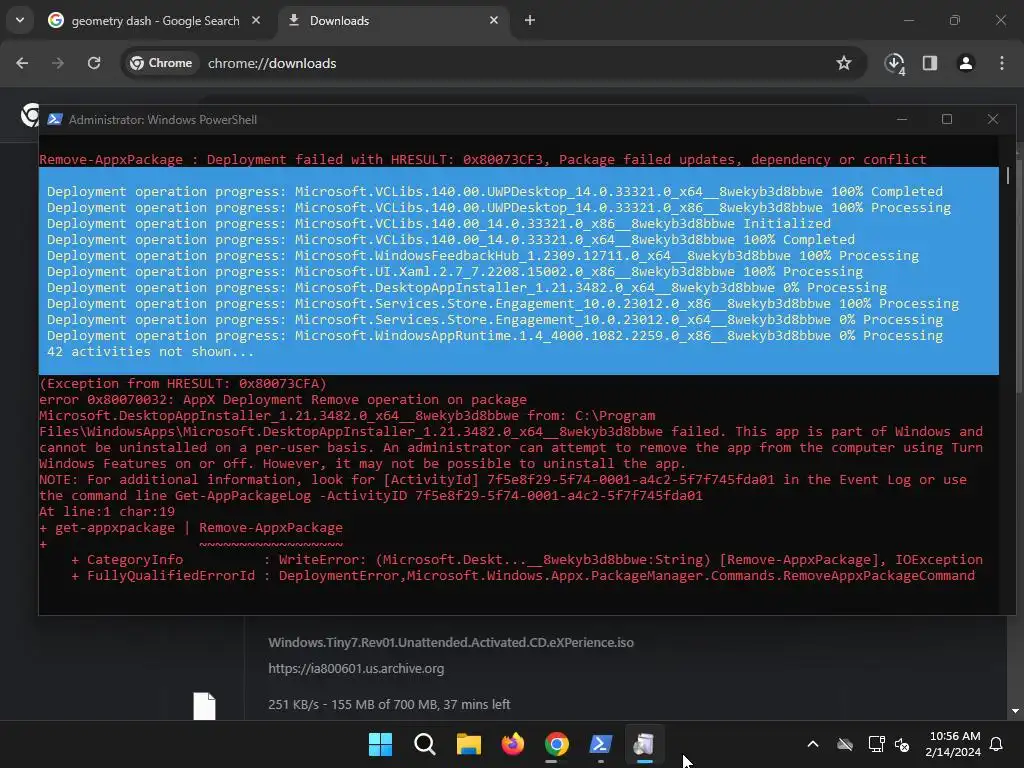1024x768 pixels.
Task: Click the PowerShell title bar icon
Action: [55, 120]
